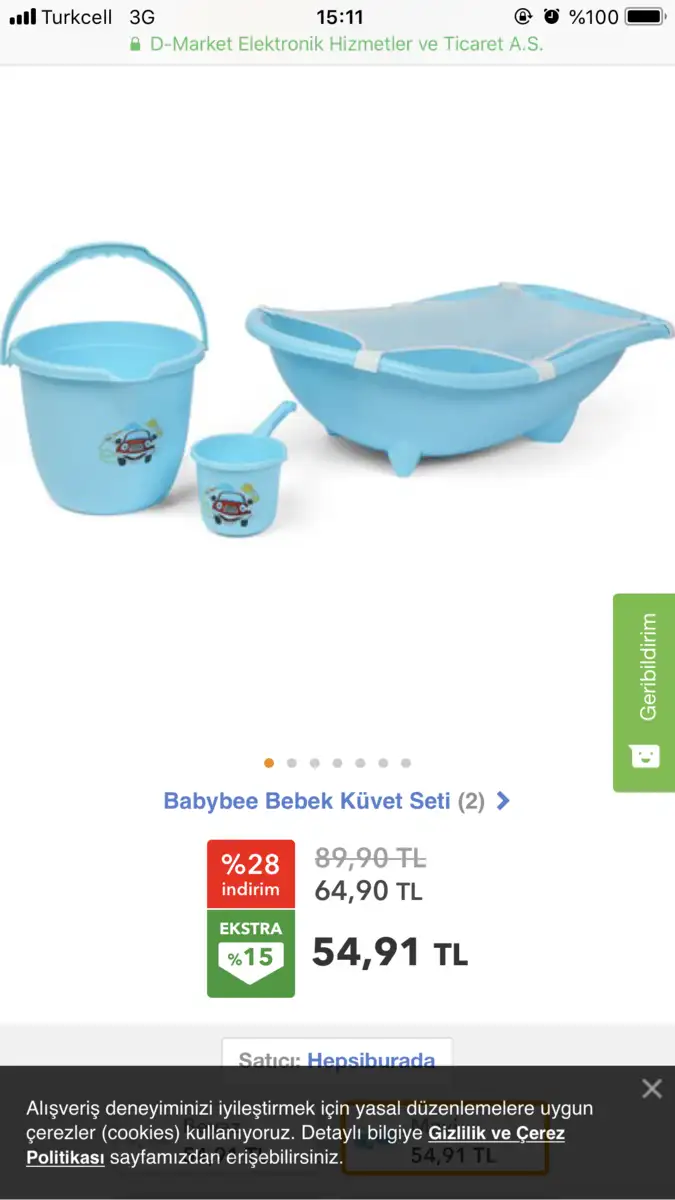Tap the alarm clock status icon
This screenshot has width=675, height=1200.
click(x=551, y=17)
